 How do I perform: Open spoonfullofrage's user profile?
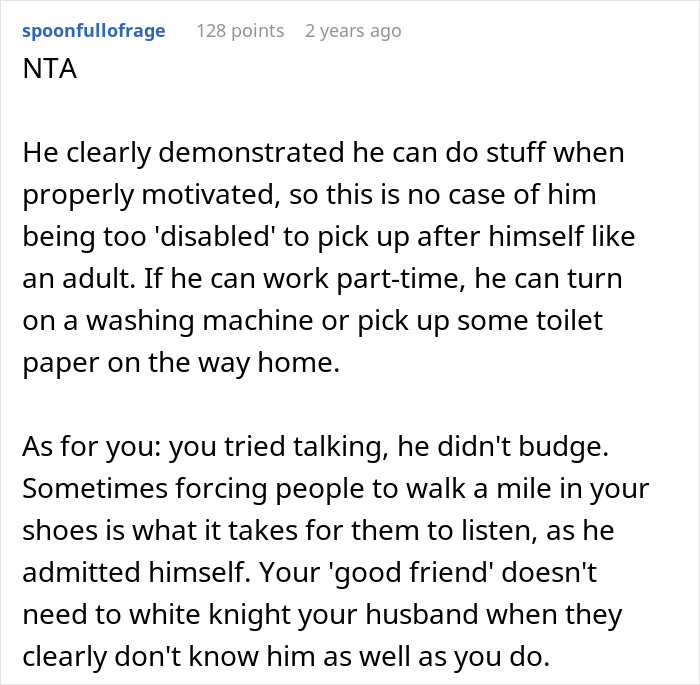[x=92, y=31]
